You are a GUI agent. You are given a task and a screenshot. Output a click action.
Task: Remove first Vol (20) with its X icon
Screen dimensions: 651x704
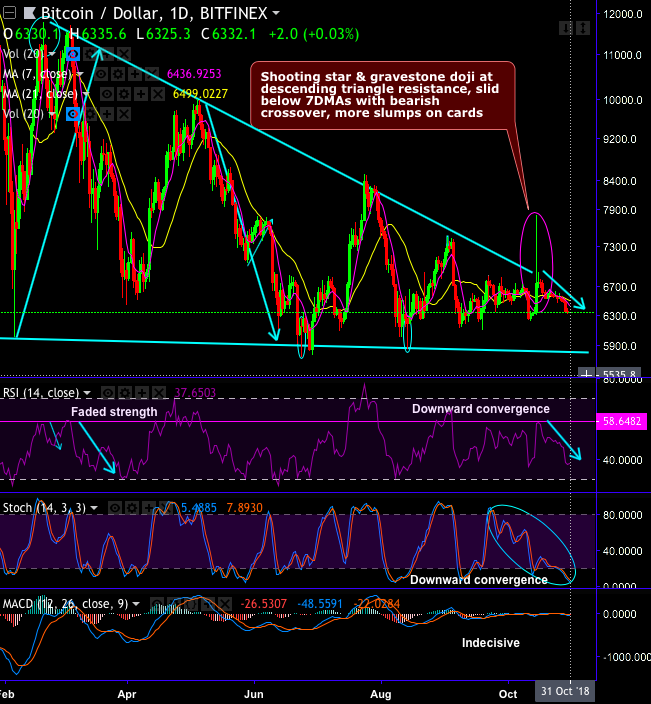click(x=124, y=54)
